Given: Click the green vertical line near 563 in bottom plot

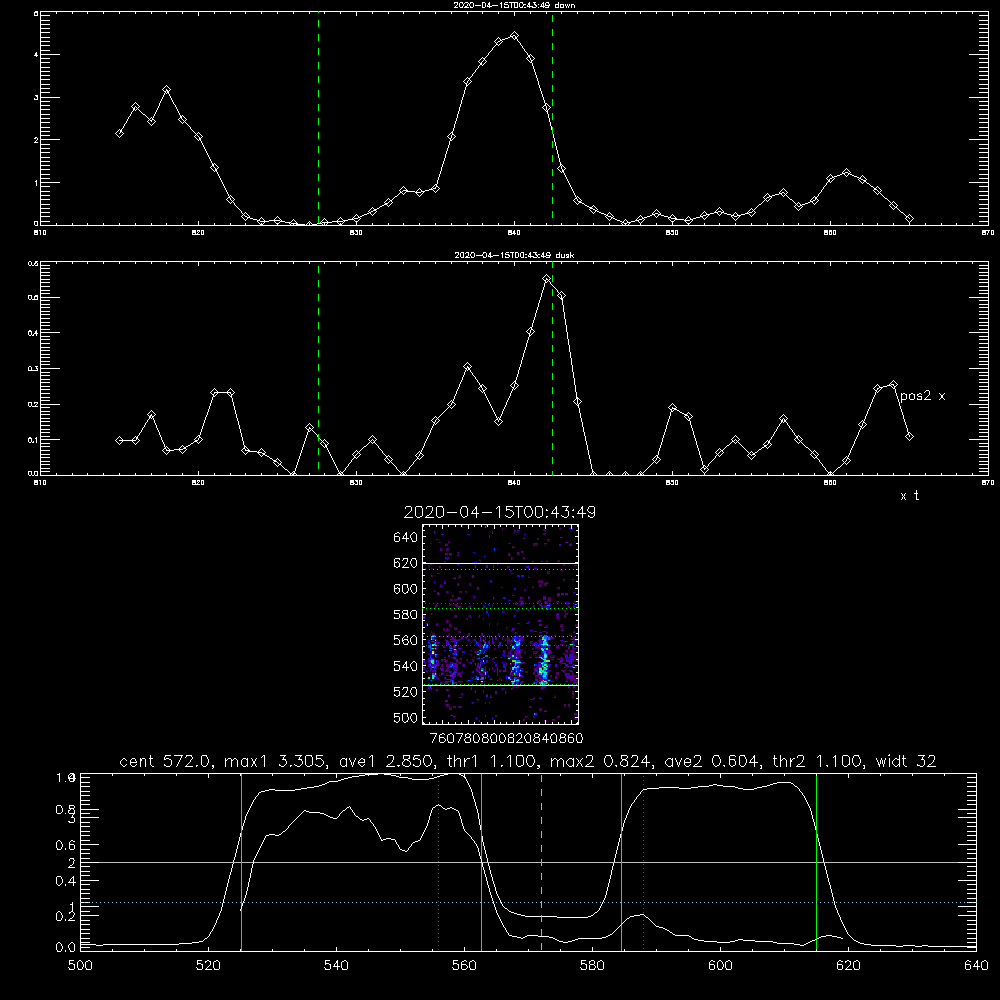Looking at the screenshot, I should (482, 862).
